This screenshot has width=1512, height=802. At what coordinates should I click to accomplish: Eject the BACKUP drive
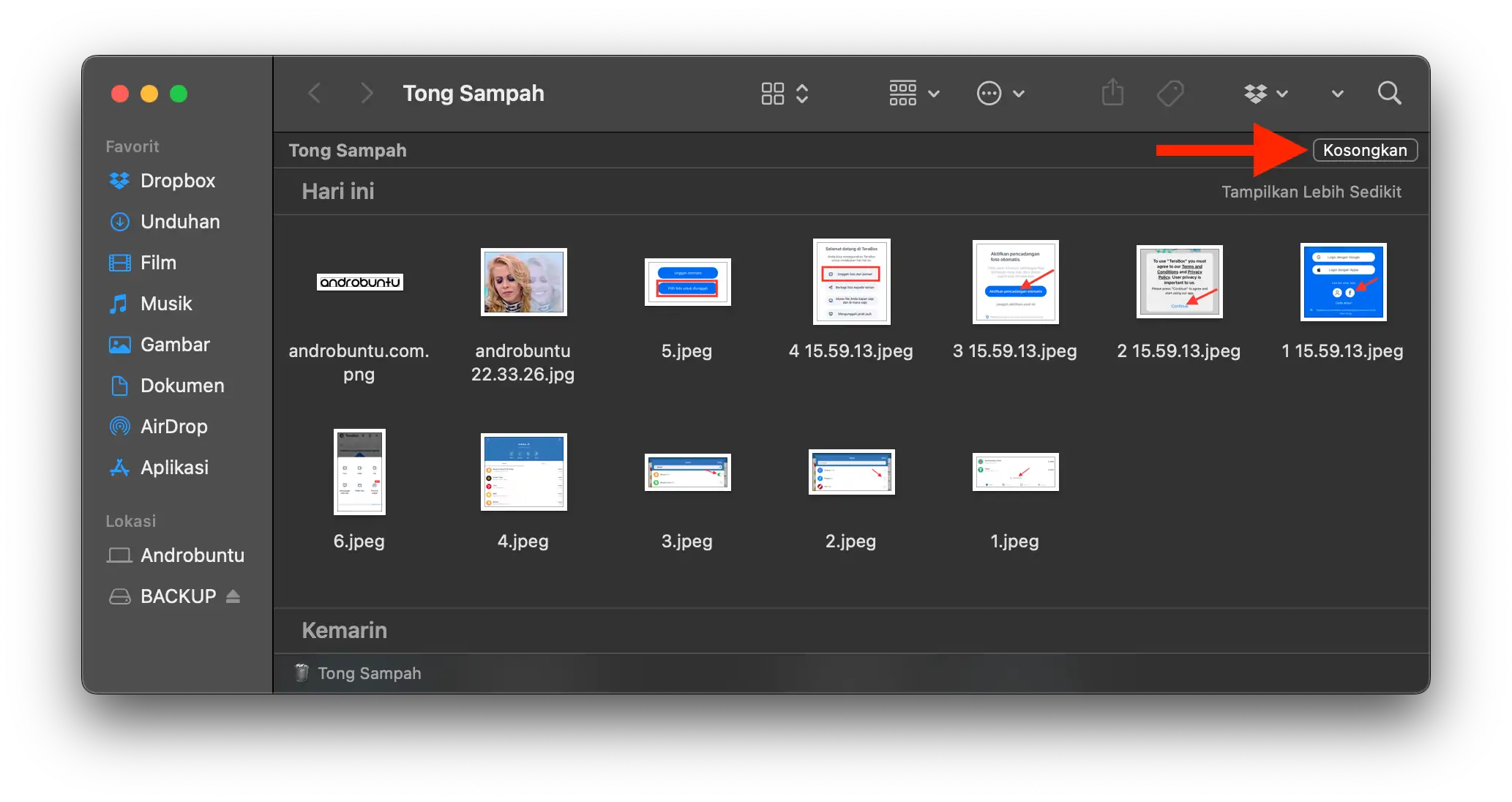tap(233, 596)
